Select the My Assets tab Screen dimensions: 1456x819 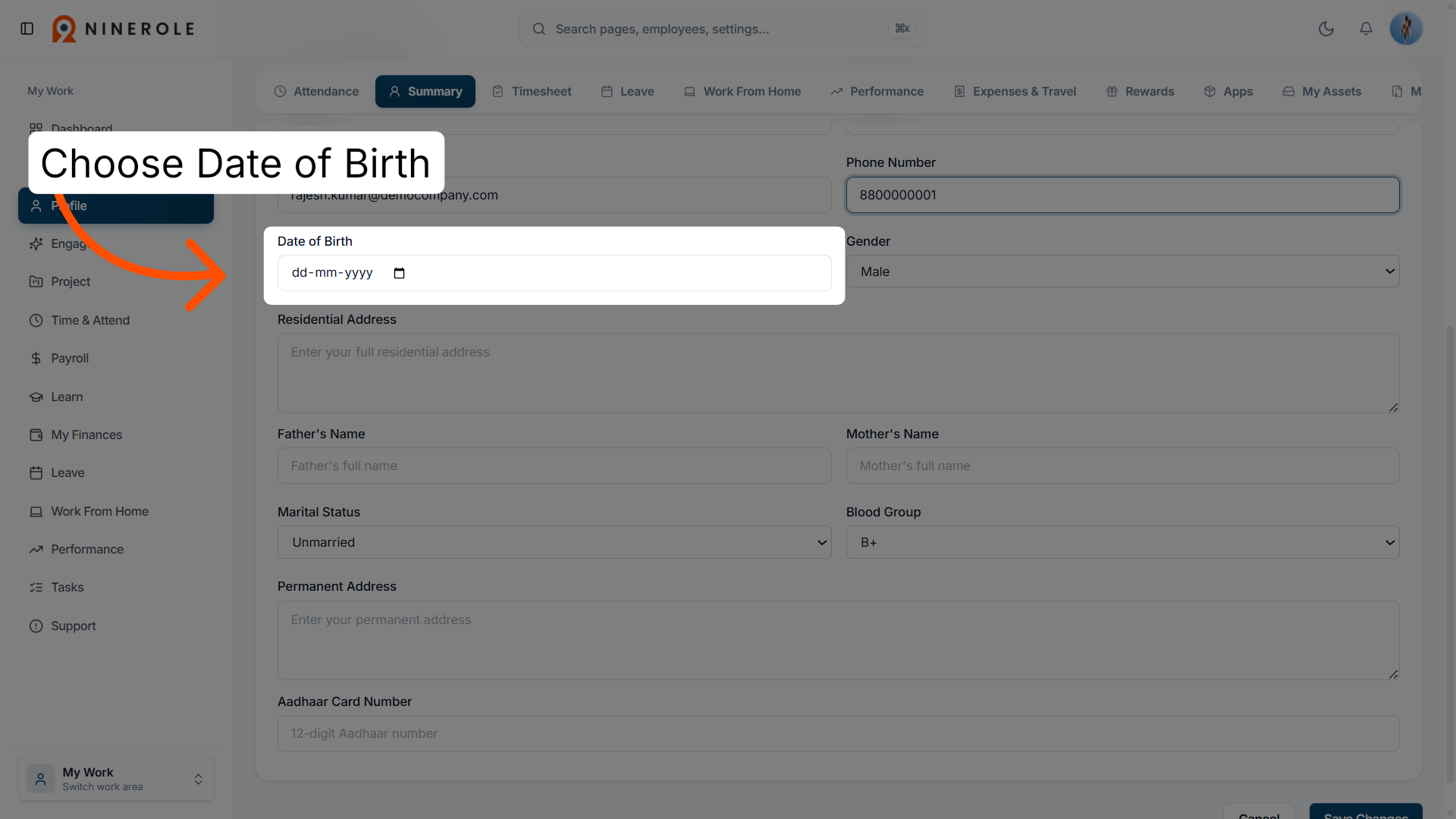tap(1322, 92)
